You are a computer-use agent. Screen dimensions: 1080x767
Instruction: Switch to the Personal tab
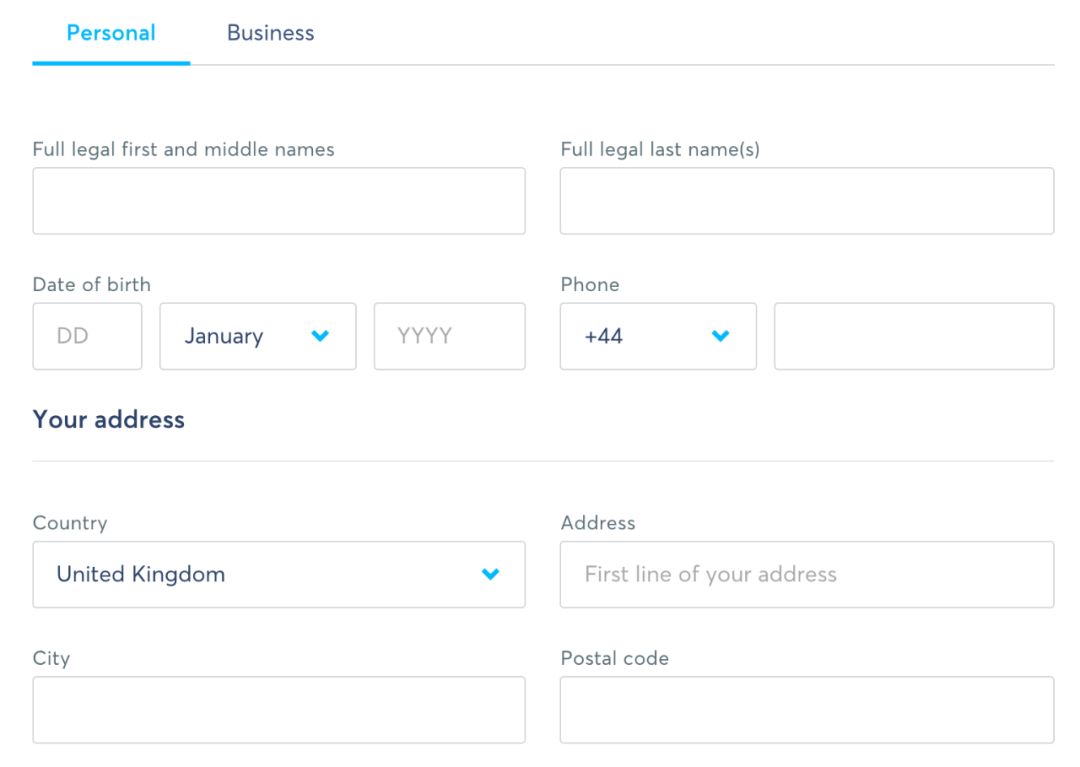tap(111, 33)
